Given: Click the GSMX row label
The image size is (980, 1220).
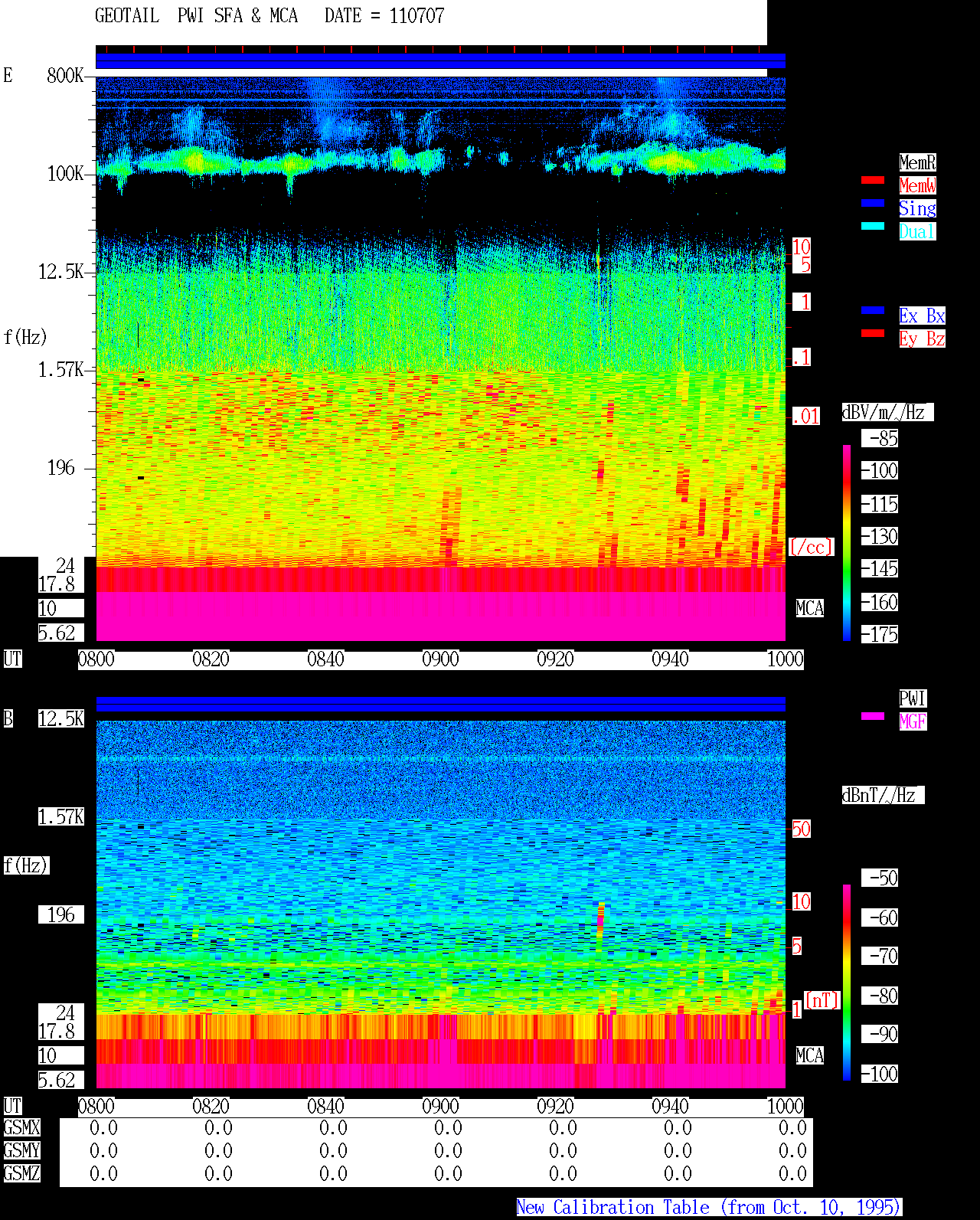Looking at the screenshot, I should (x=21, y=1127).
